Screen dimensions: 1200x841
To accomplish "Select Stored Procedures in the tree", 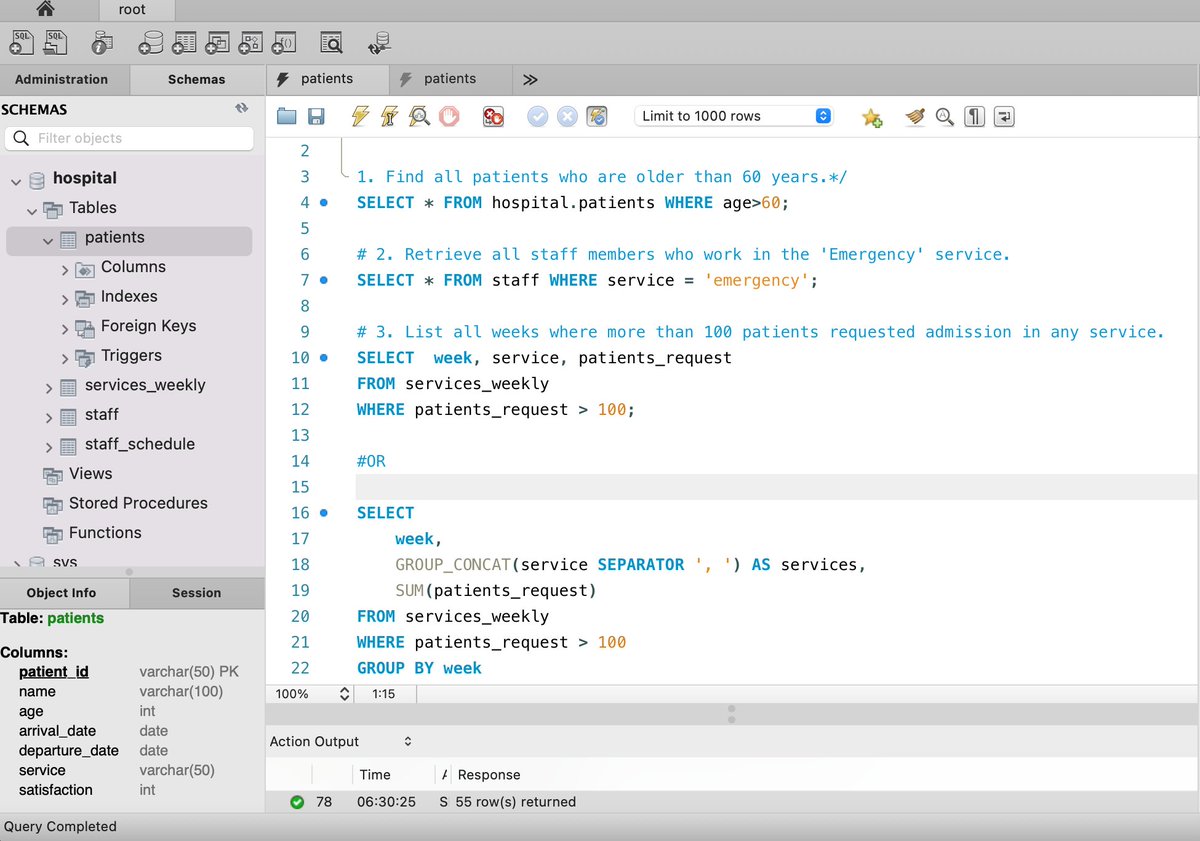I will (x=138, y=503).
